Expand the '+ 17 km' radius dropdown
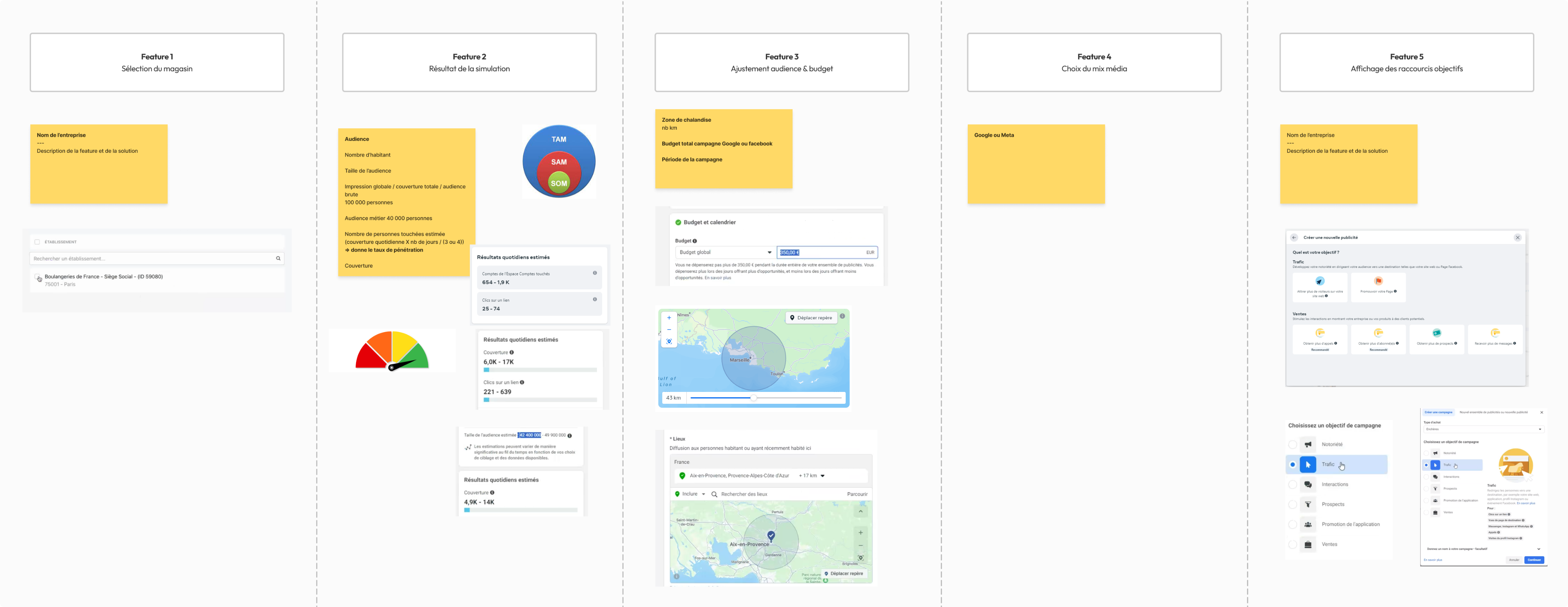Viewport: 1568px width, 607px height. click(822, 476)
